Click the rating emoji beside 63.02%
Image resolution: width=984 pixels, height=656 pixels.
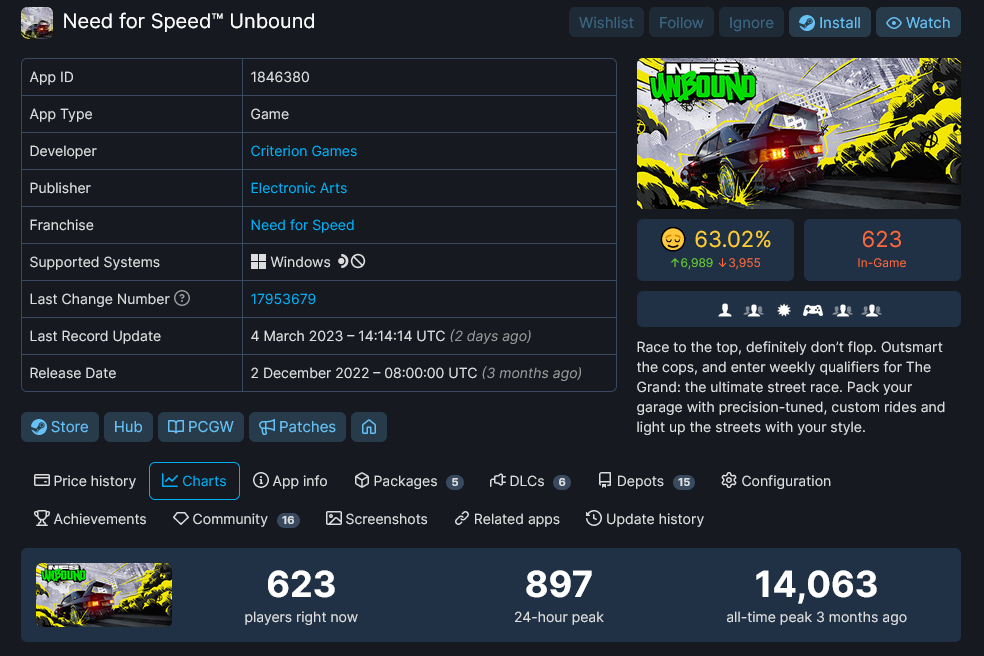673,239
